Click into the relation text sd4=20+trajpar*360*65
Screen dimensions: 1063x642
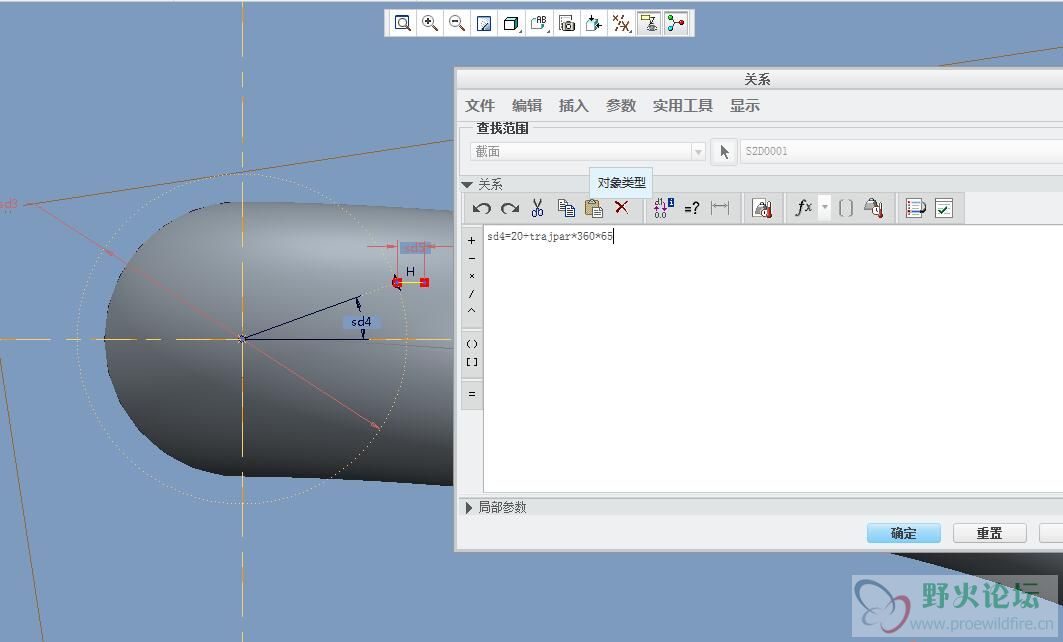pos(549,236)
